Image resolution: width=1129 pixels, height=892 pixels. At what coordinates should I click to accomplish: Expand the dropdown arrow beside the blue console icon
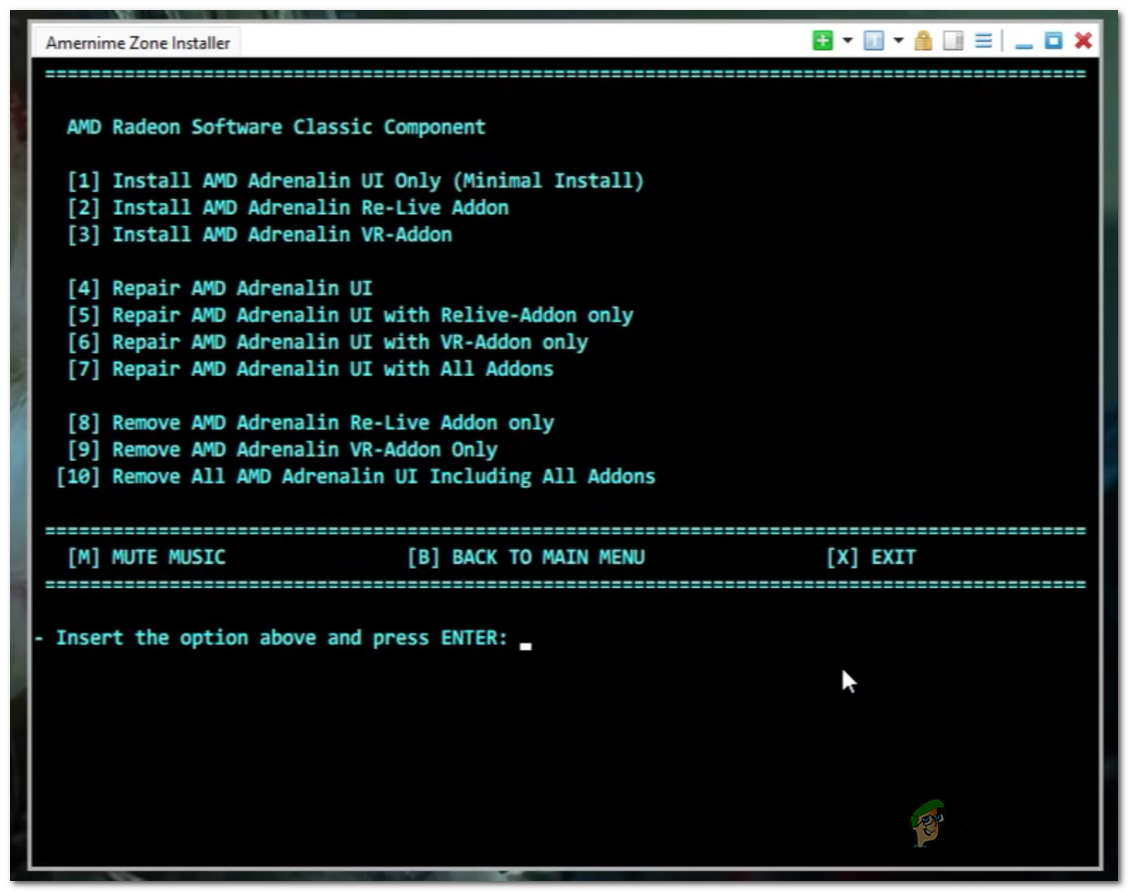899,40
